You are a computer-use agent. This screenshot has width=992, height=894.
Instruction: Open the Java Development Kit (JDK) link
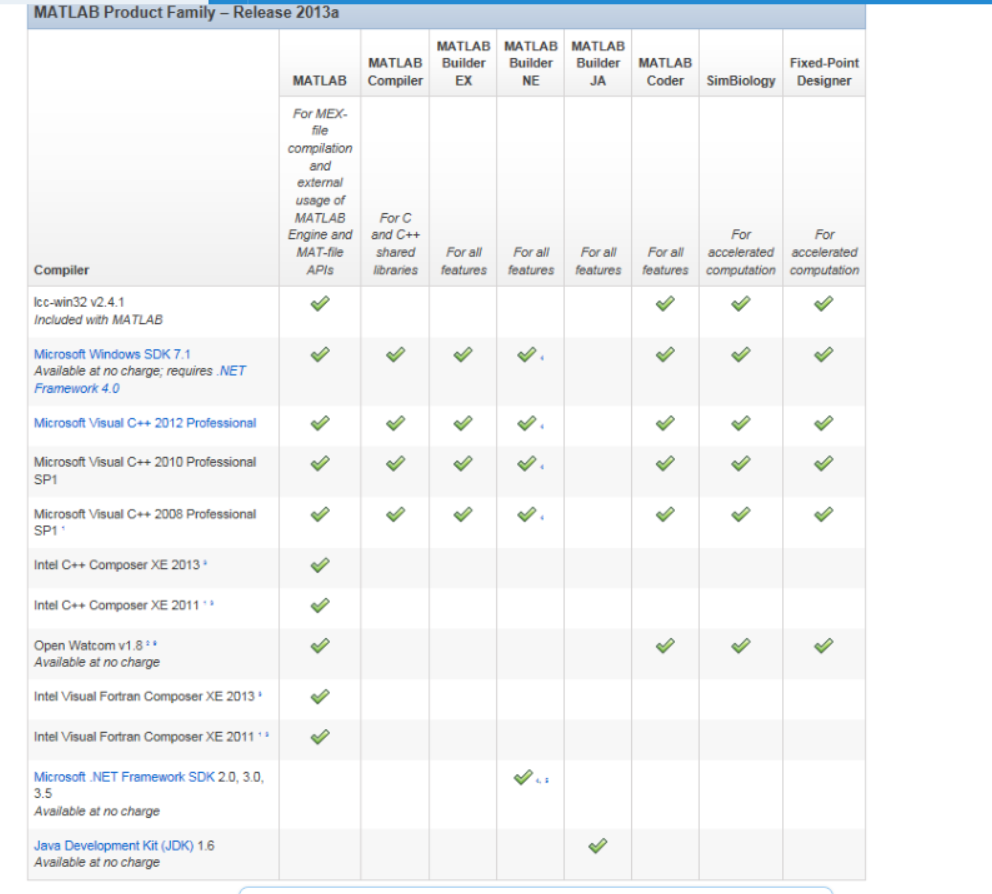pyautogui.click(x=114, y=845)
